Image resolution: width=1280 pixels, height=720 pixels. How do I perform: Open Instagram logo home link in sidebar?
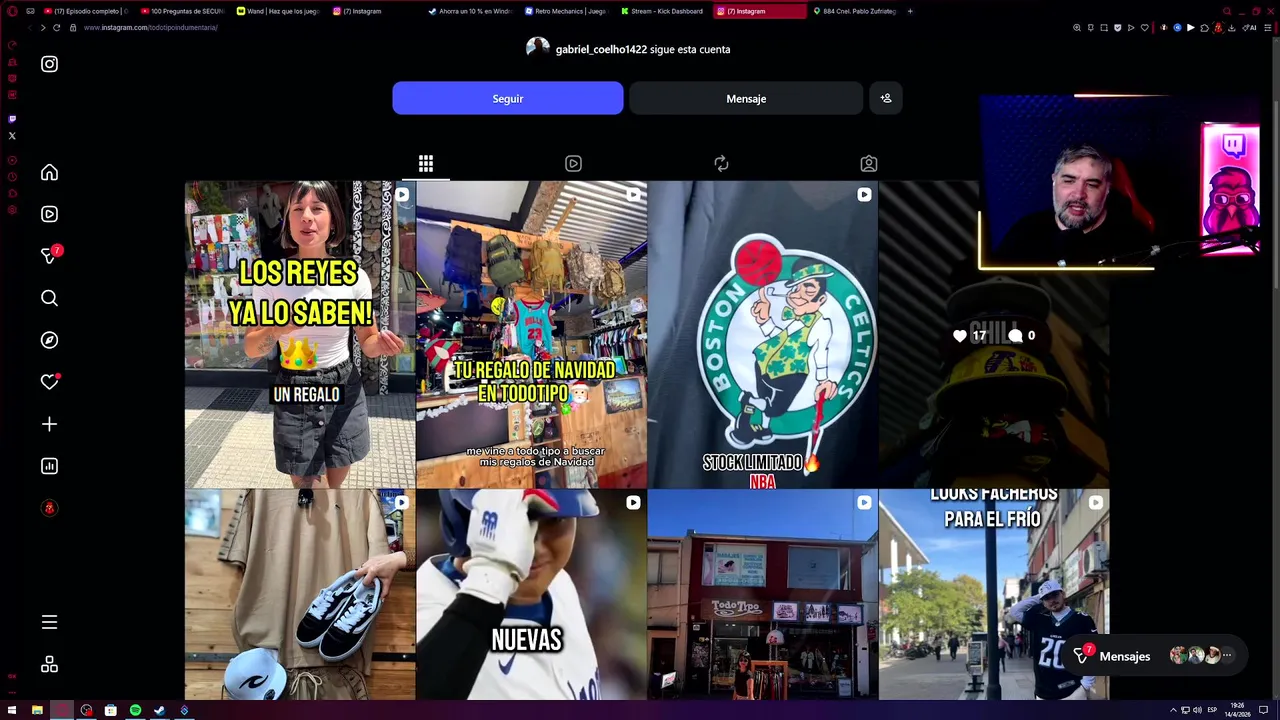[49, 64]
